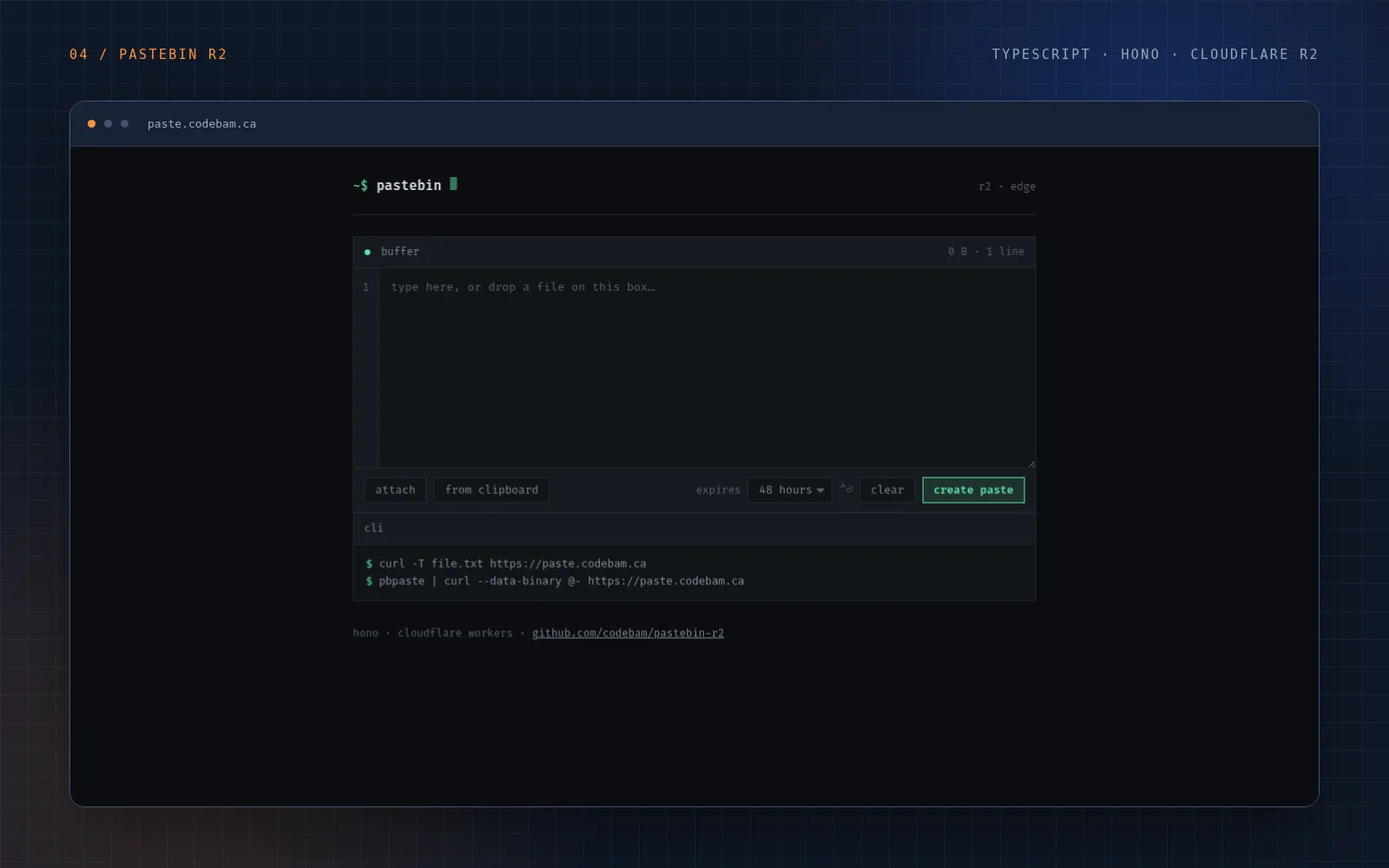Click 'TYPESCRIPT · HONO · CLOUDFLARE R2' caption
1389x868 pixels.
pos(1155,55)
